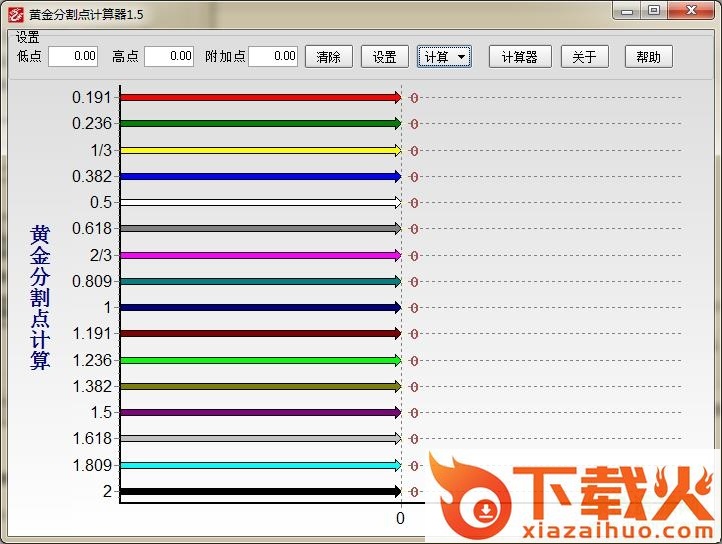Minimize the calculator window
The width and height of the screenshot is (722, 544).
coord(627,11)
